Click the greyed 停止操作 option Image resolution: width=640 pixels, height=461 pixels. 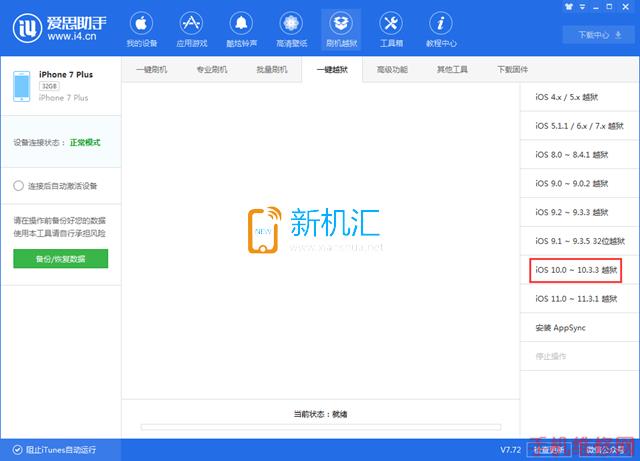click(580, 356)
